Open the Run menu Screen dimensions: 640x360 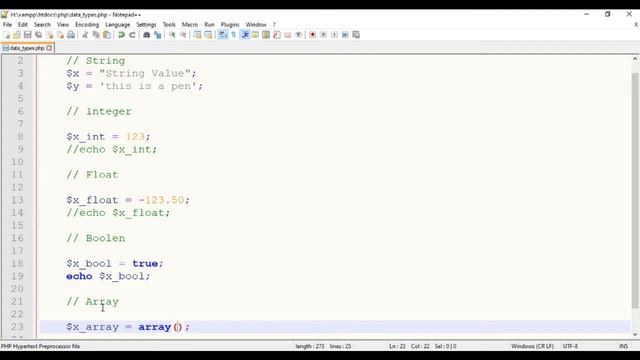click(209, 24)
